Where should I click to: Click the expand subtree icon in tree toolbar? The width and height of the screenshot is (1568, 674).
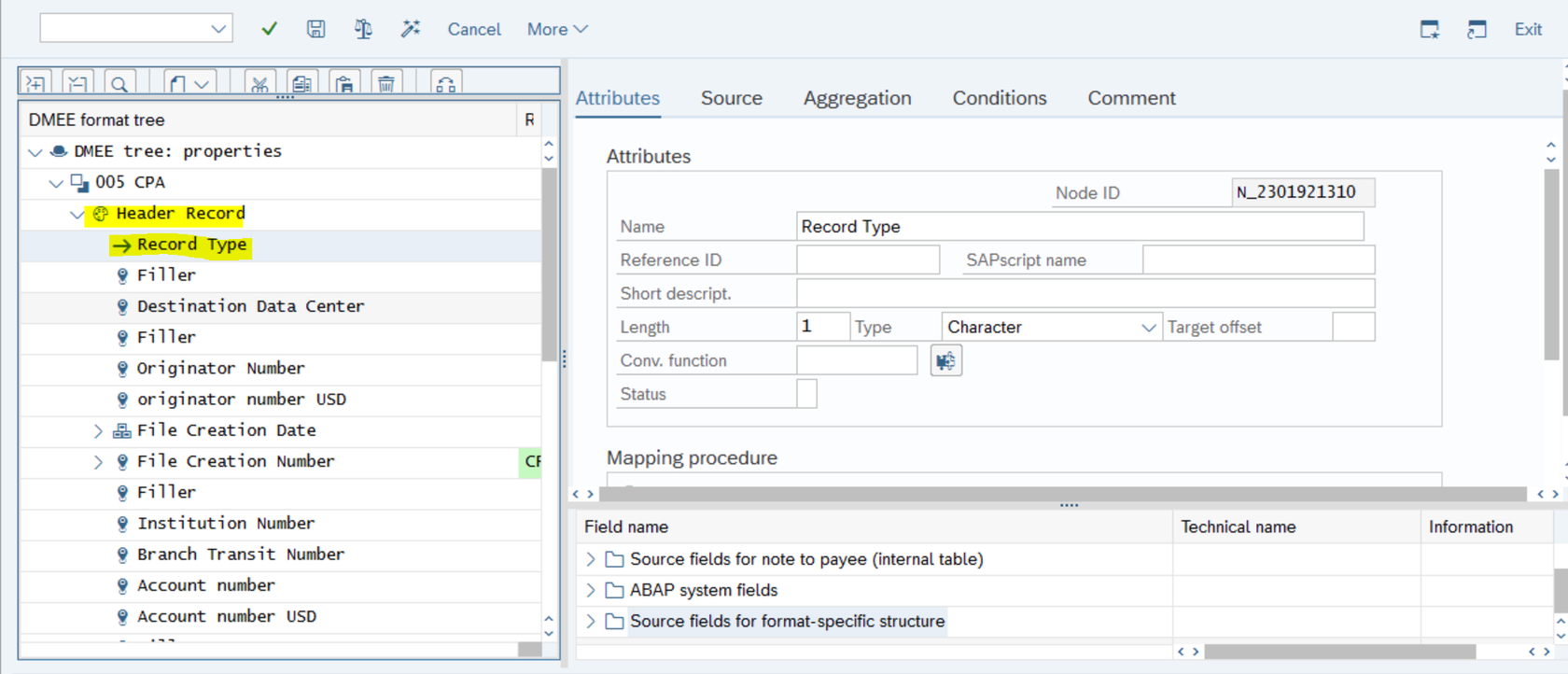[x=35, y=84]
